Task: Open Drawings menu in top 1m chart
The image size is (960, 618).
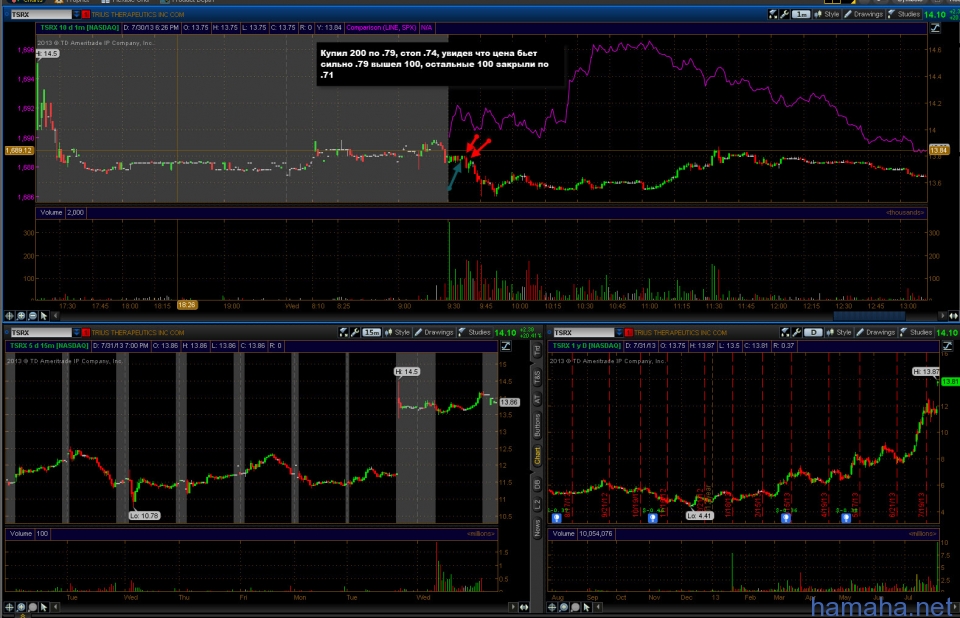Action: pyautogui.click(x=863, y=14)
